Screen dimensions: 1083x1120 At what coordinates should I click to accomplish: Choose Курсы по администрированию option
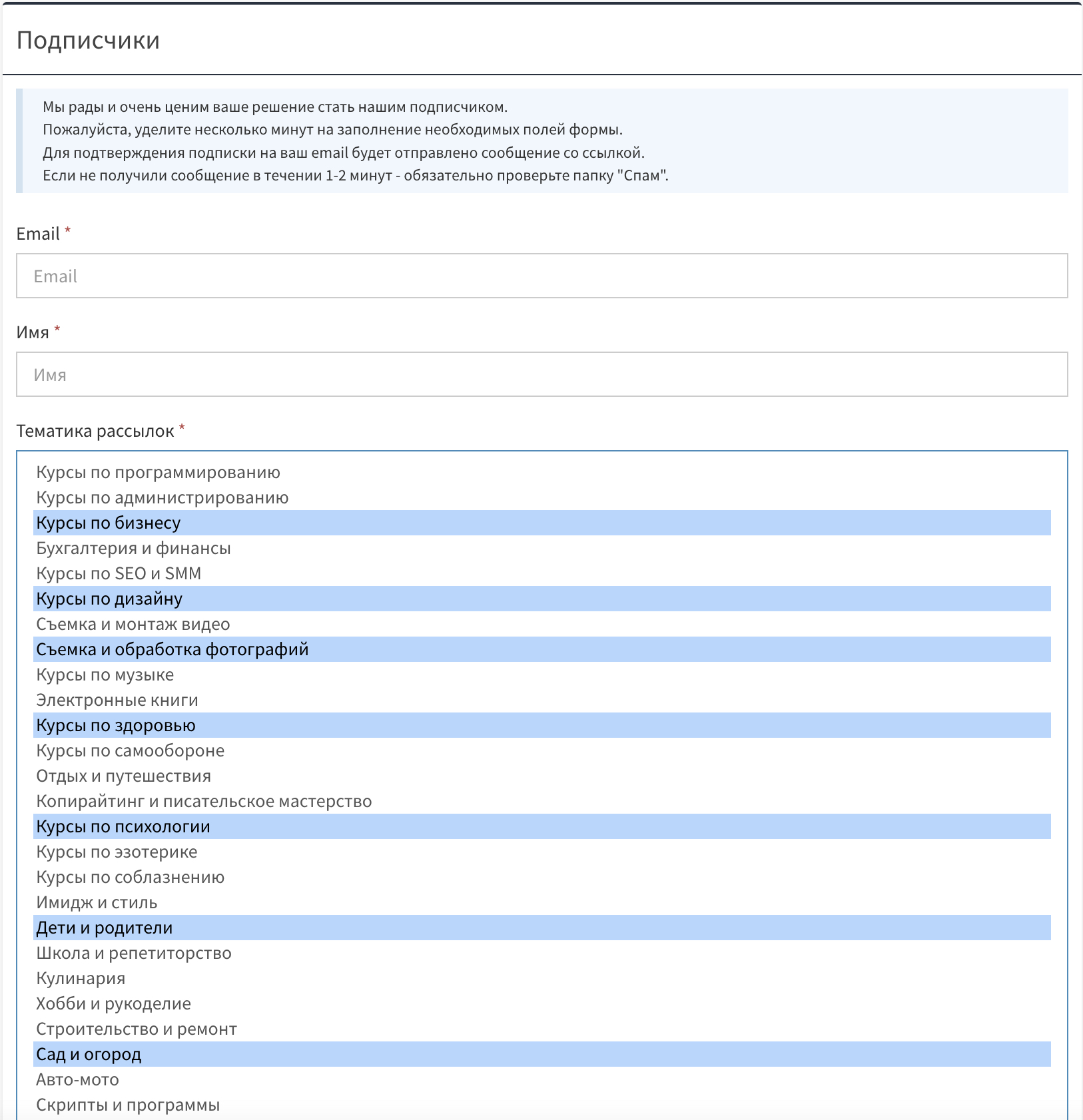point(163,497)
